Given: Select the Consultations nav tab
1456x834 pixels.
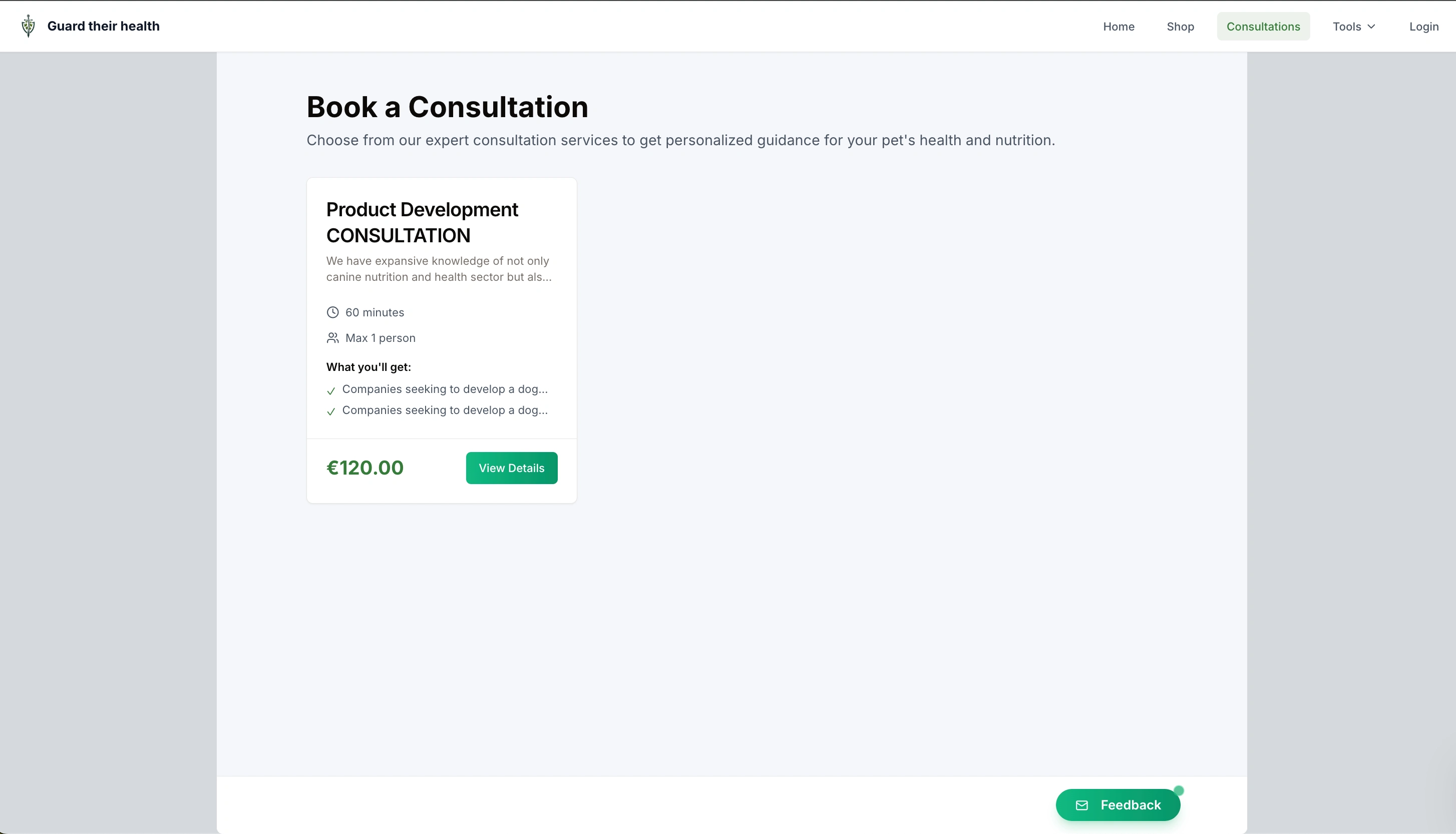Looking at the screenshot, I should click(1263, 27).
